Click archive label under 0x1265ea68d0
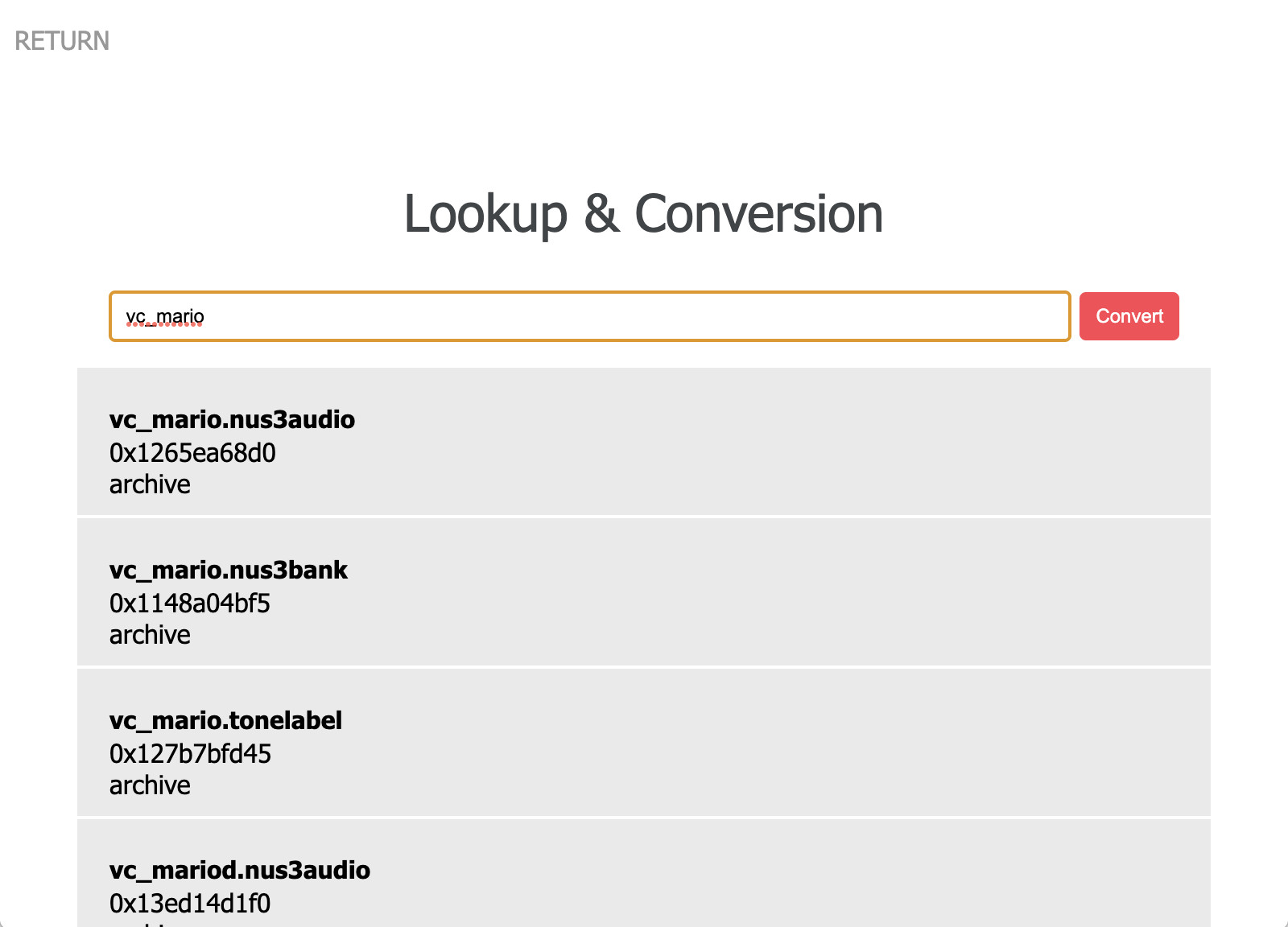Viewport: 1288px width, 927px height. tap(150, 484)
